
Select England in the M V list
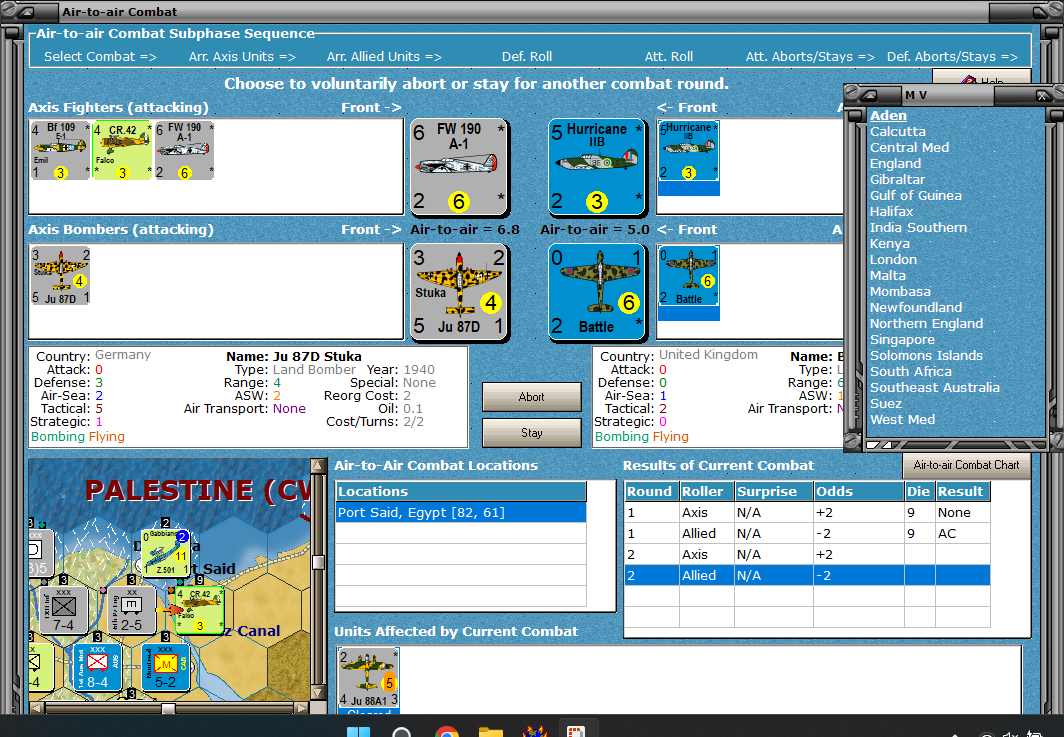(x=896, y=164)
